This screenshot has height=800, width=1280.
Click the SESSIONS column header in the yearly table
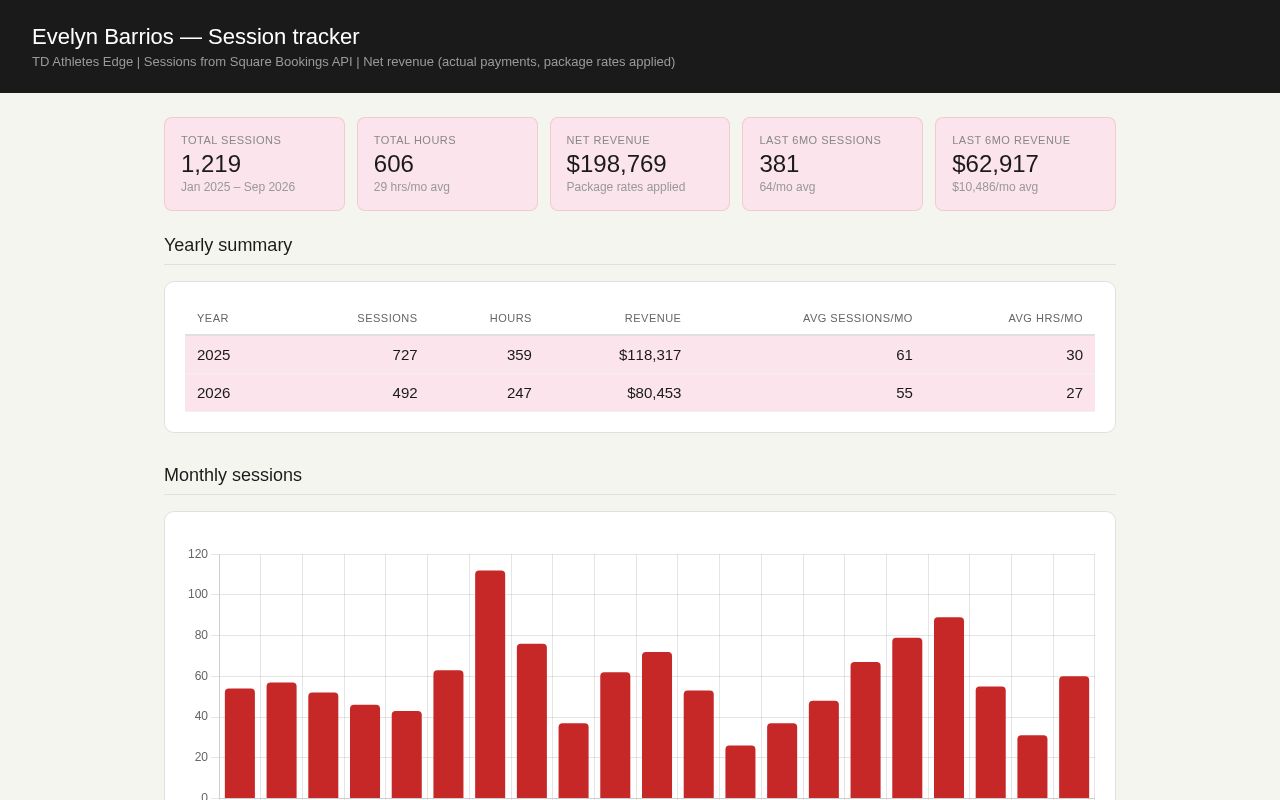(387, 318)
